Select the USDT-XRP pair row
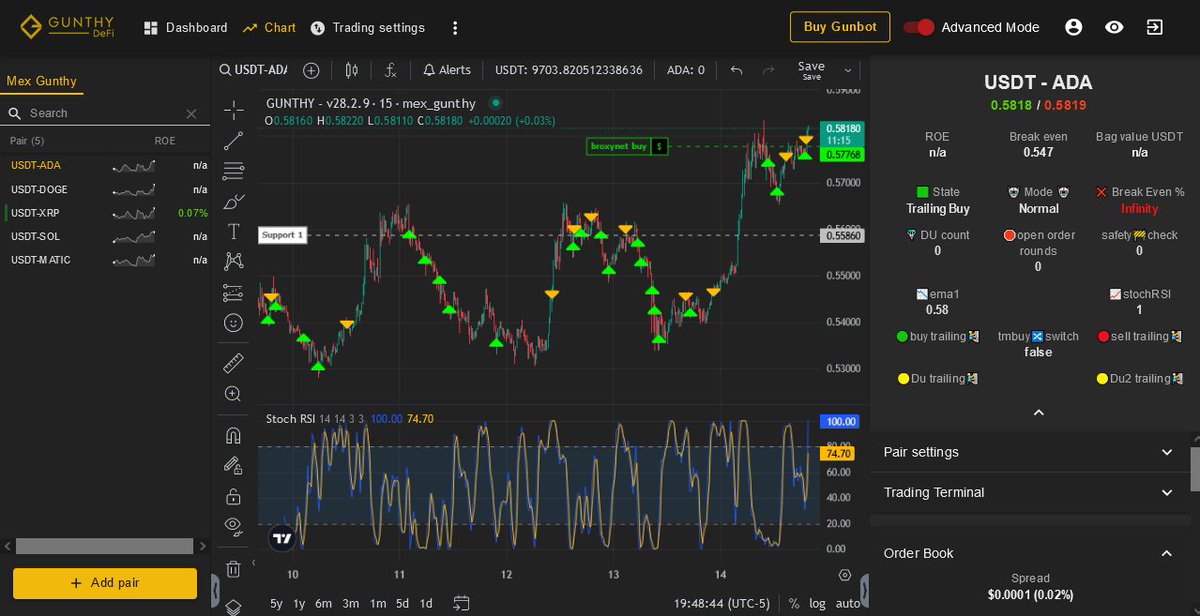The height and width of the screenshot is (616, 1200). coord(105,213)
